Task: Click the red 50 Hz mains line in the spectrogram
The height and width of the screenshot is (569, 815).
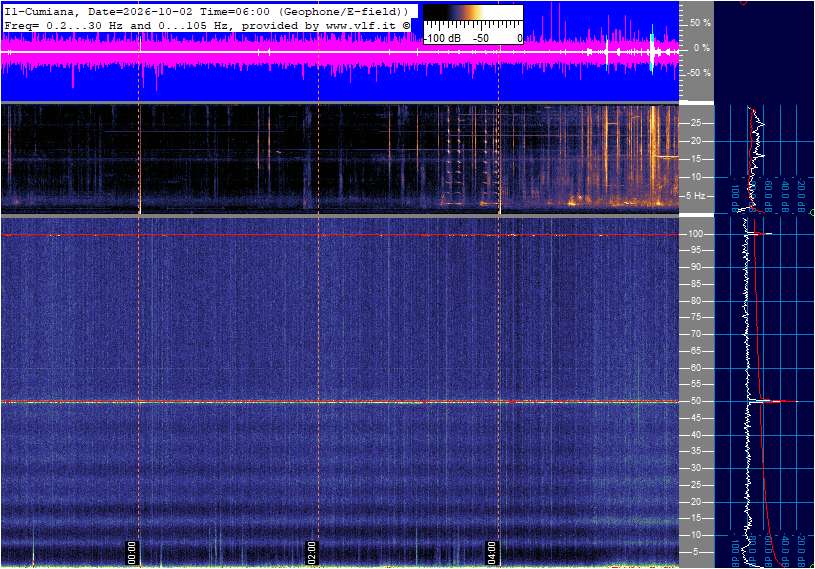Action: 340,402
